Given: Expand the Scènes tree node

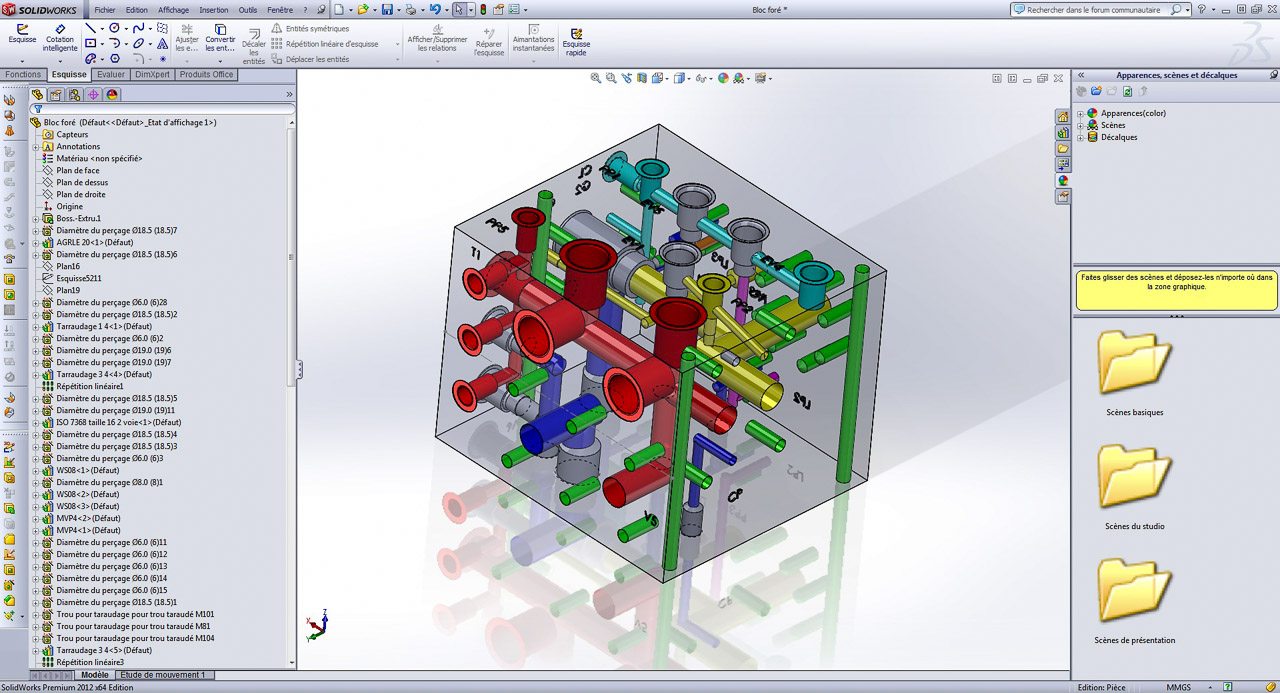Looking at the screenshot, I should click(1080, 126).
